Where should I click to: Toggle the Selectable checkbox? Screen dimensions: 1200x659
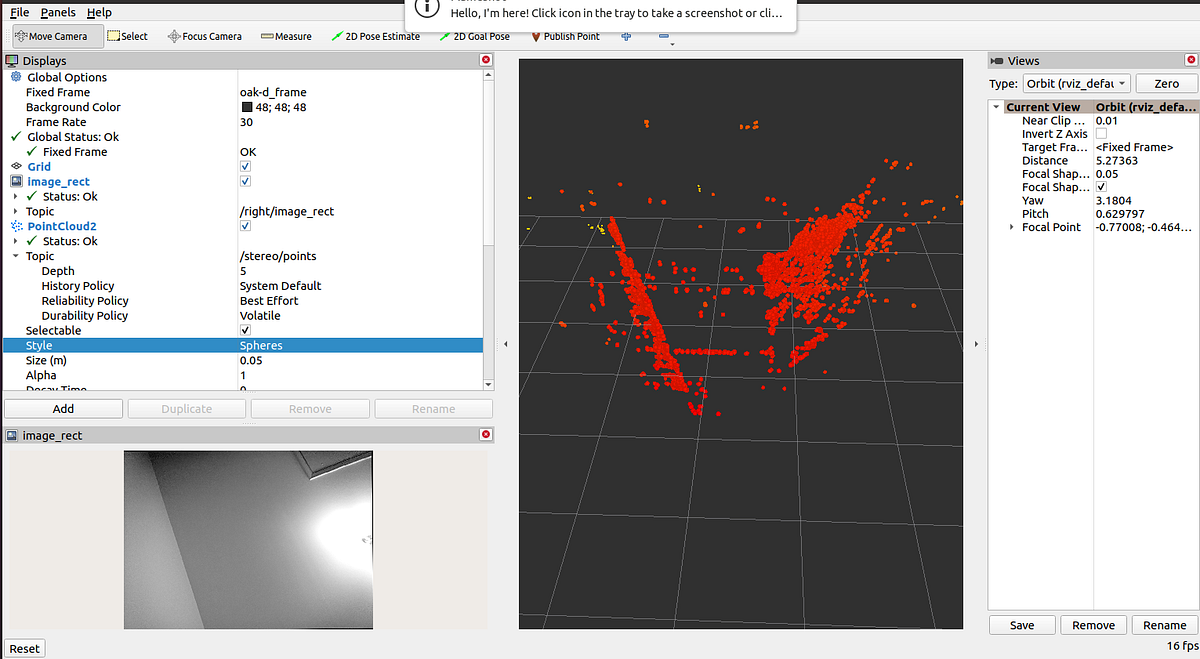pos(246,330)
